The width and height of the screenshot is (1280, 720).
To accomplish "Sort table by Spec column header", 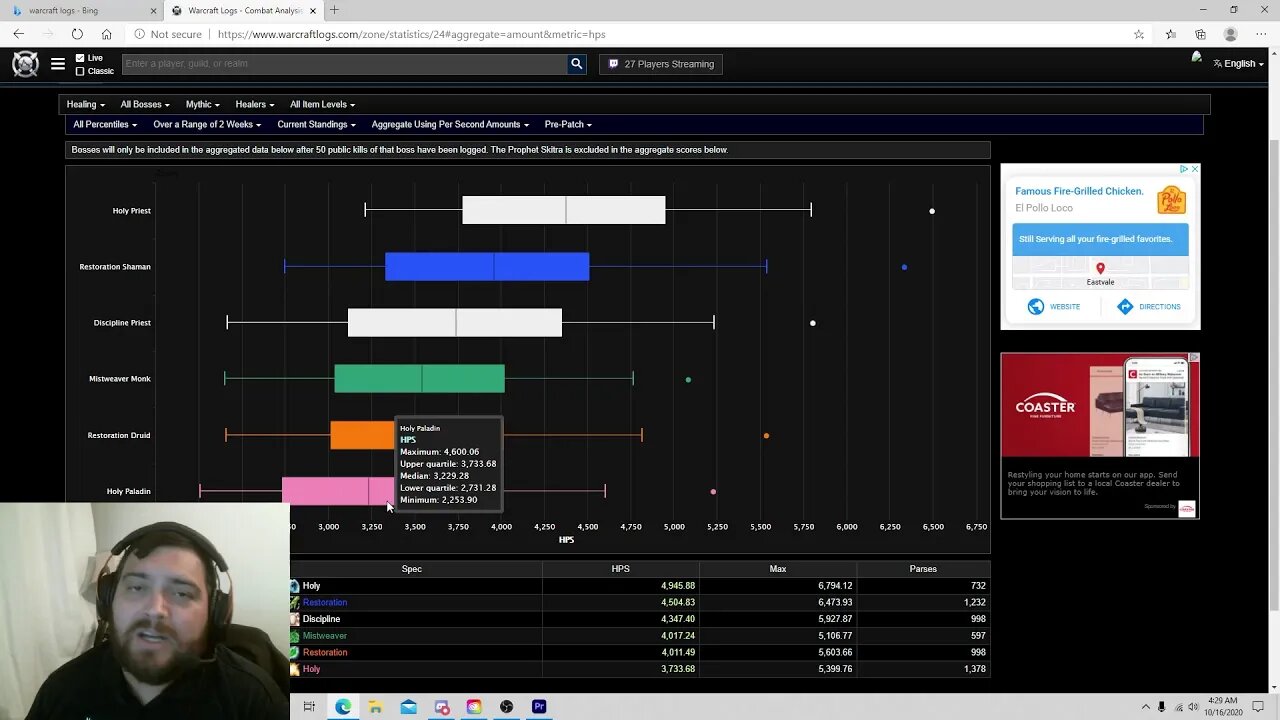I will (x=411, y=569).
